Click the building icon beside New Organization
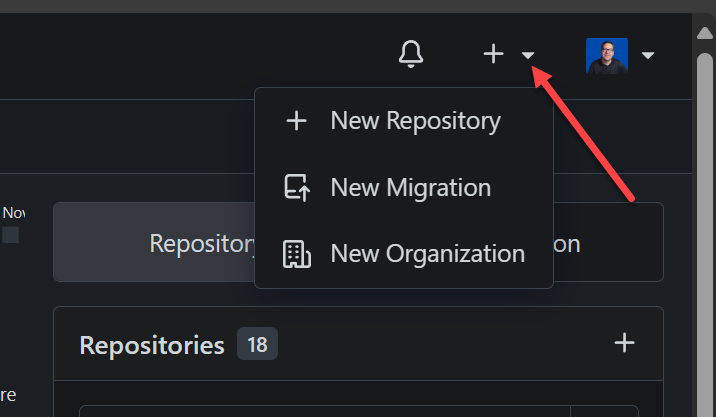This screenshot has width=716, height=417. click(296, 254)
